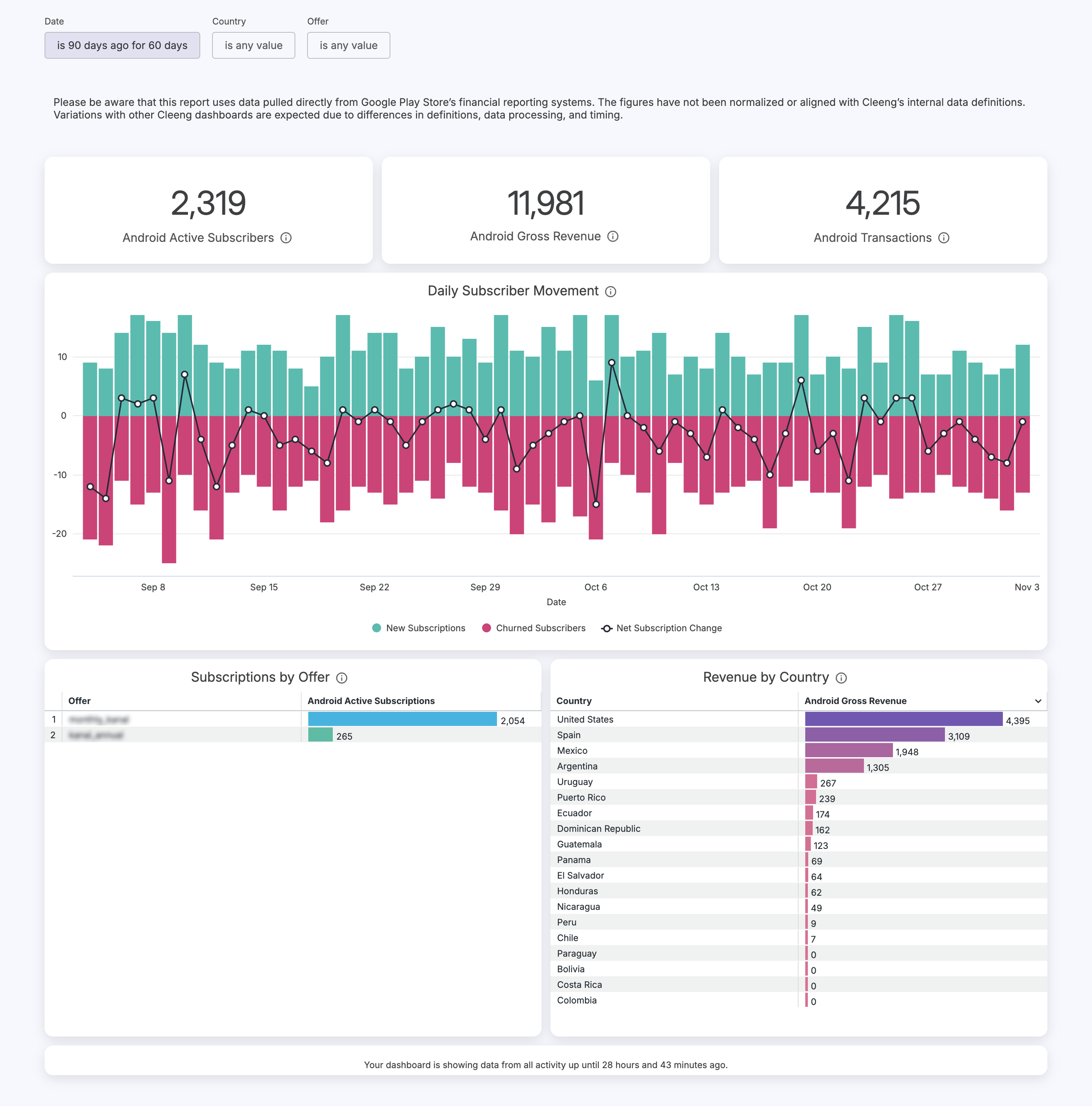
Task: Click the Oct 20 axis label
Action: (x=817, y=587)
